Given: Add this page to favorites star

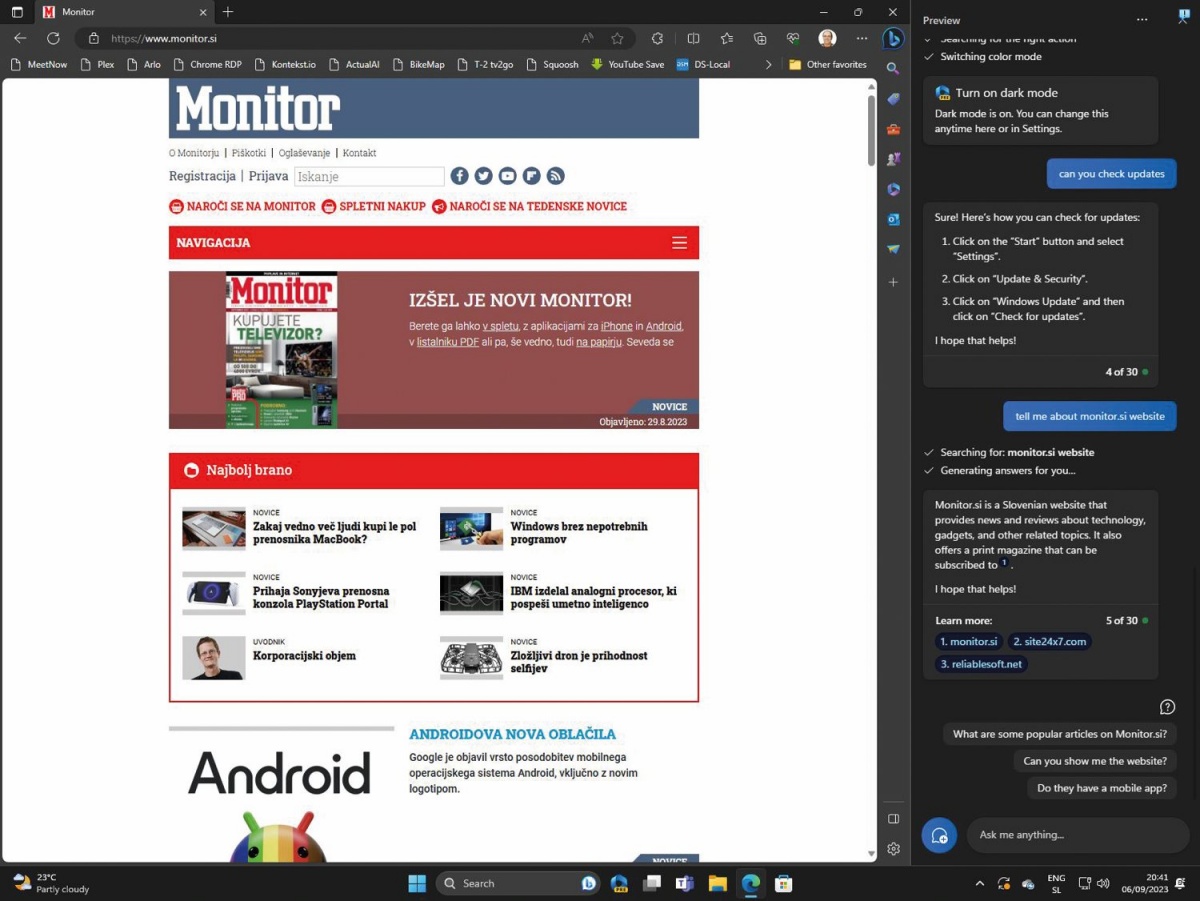Looking at the screenshot, I should coord(617,39).
